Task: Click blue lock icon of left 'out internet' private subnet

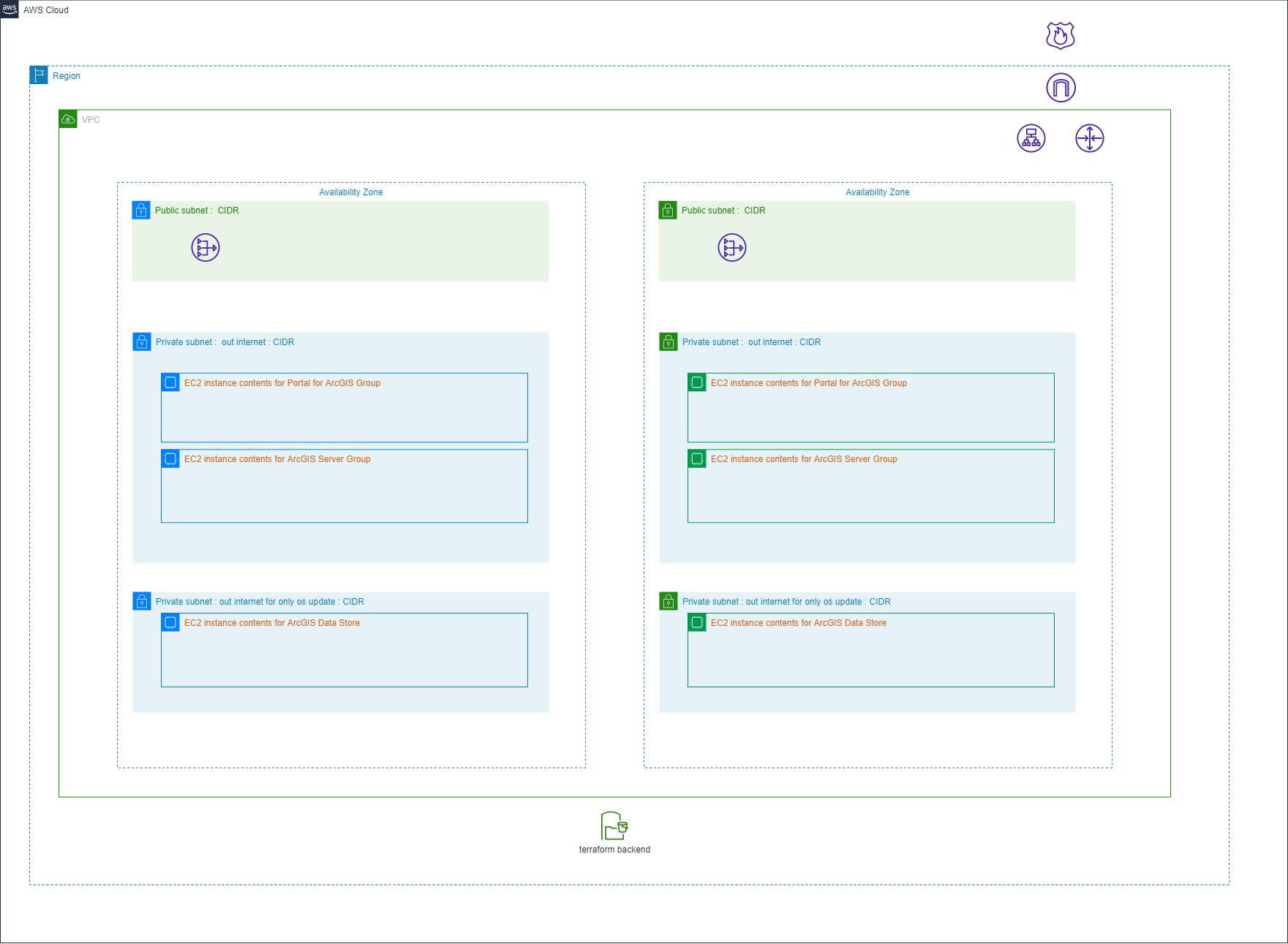Action: [x=142, y=341]
